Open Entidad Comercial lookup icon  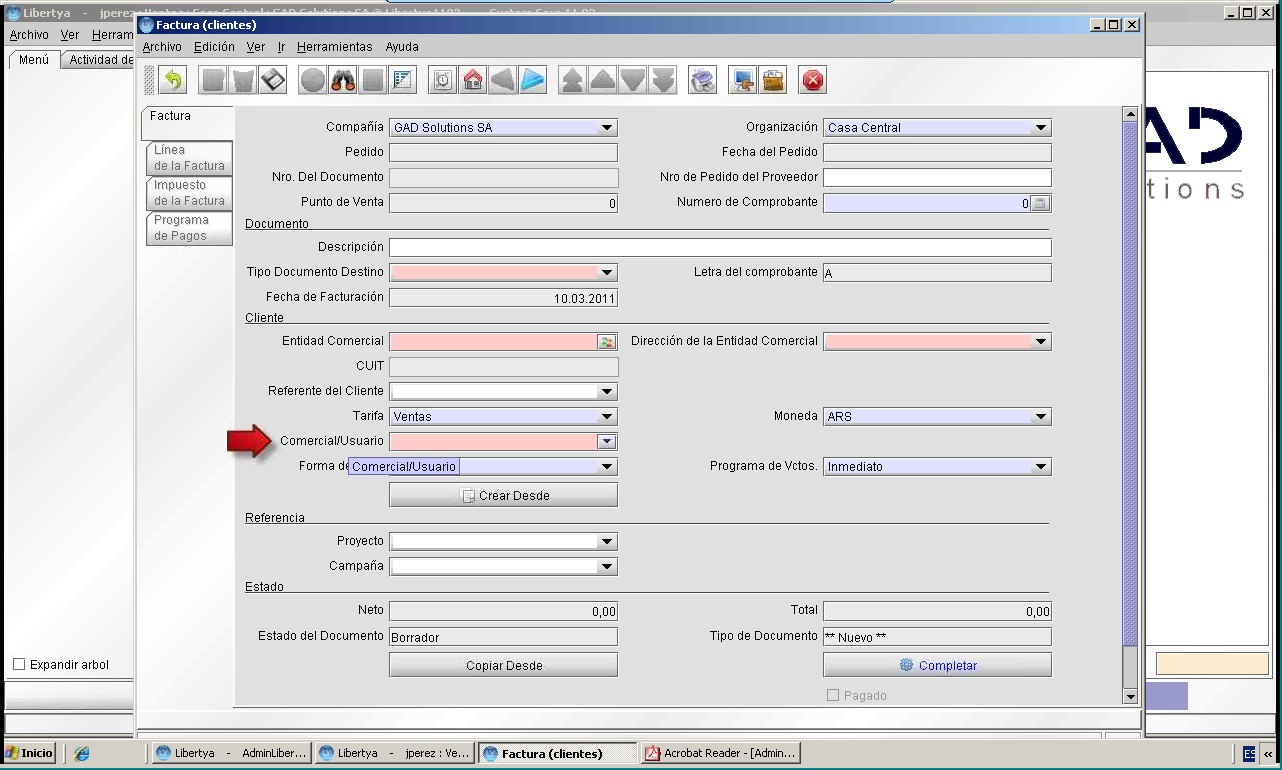[x=606, y=342]
